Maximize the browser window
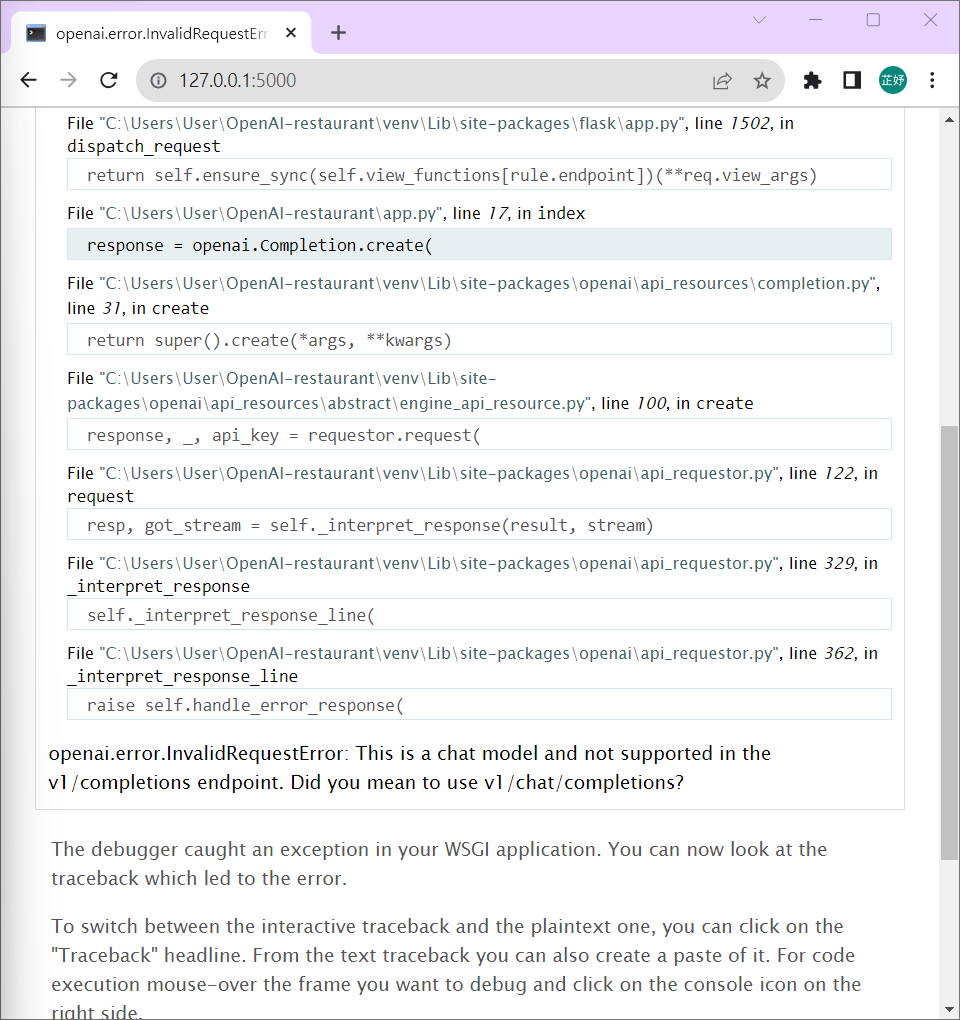The width and height of the screenshot is (960, 1020). tap(873, 20)
